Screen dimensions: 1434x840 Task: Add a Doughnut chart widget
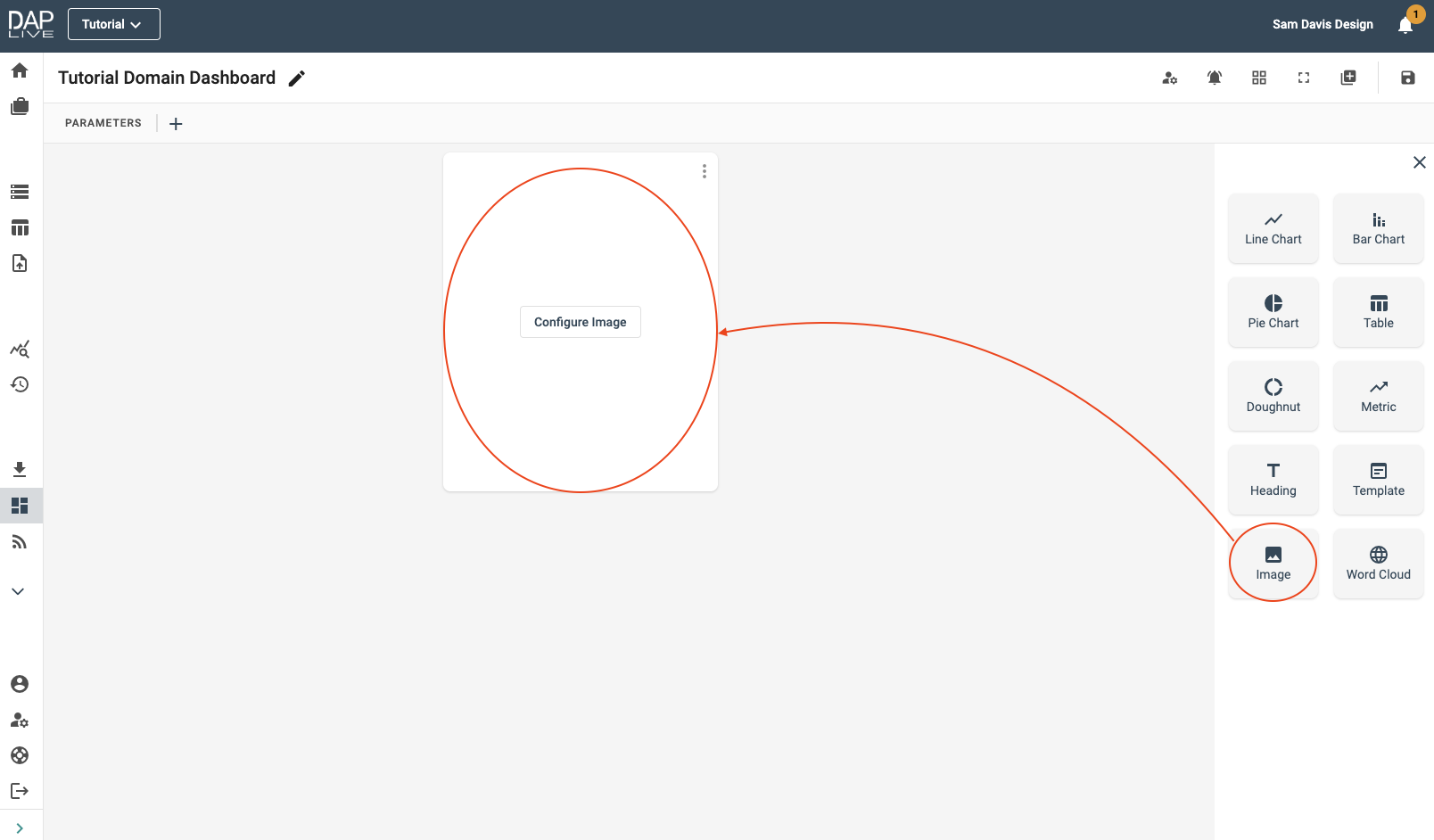[1273, 396]
